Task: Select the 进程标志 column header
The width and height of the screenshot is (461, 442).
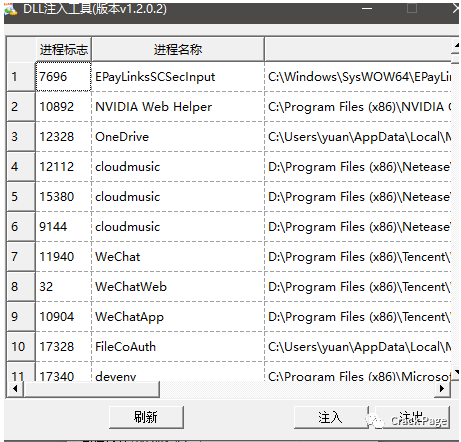Action: point(63,50)
